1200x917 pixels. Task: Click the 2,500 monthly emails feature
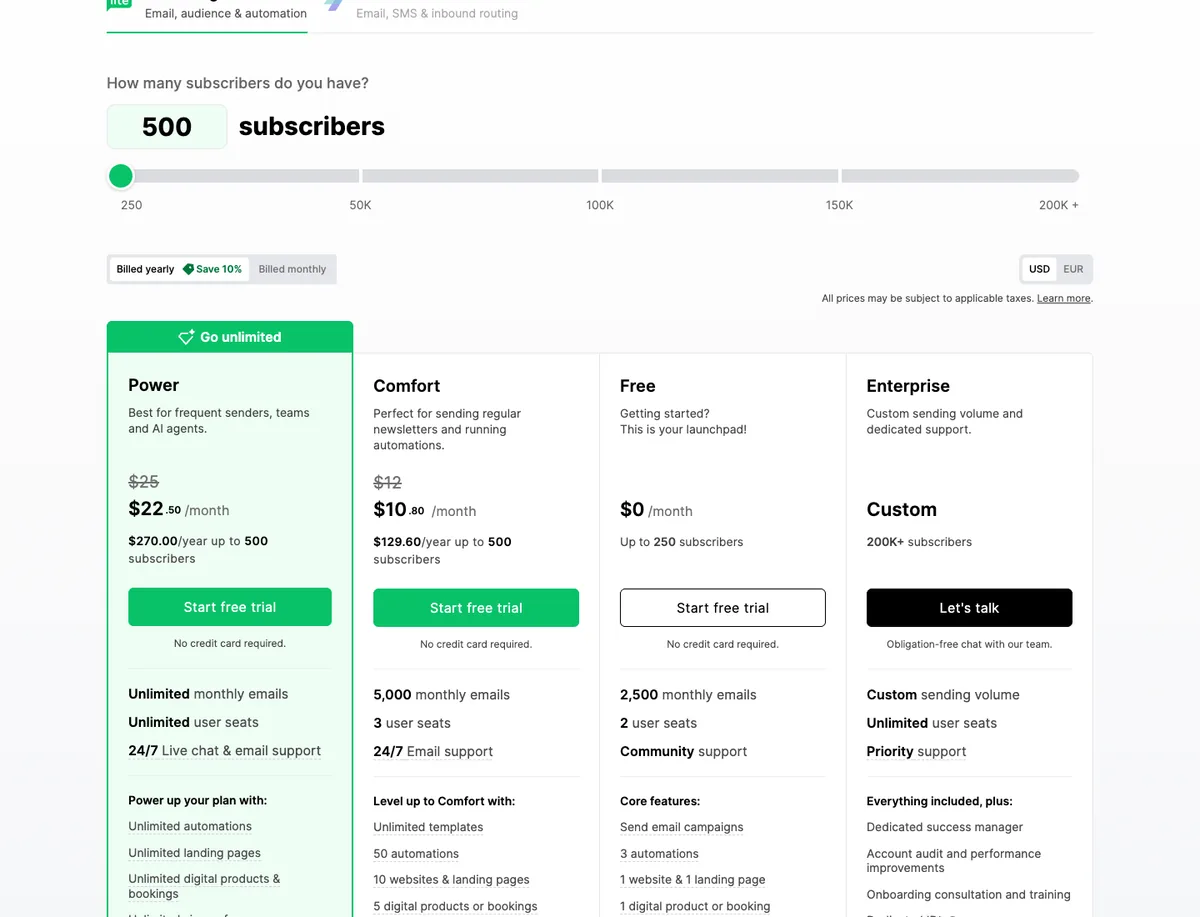point(688,695)
